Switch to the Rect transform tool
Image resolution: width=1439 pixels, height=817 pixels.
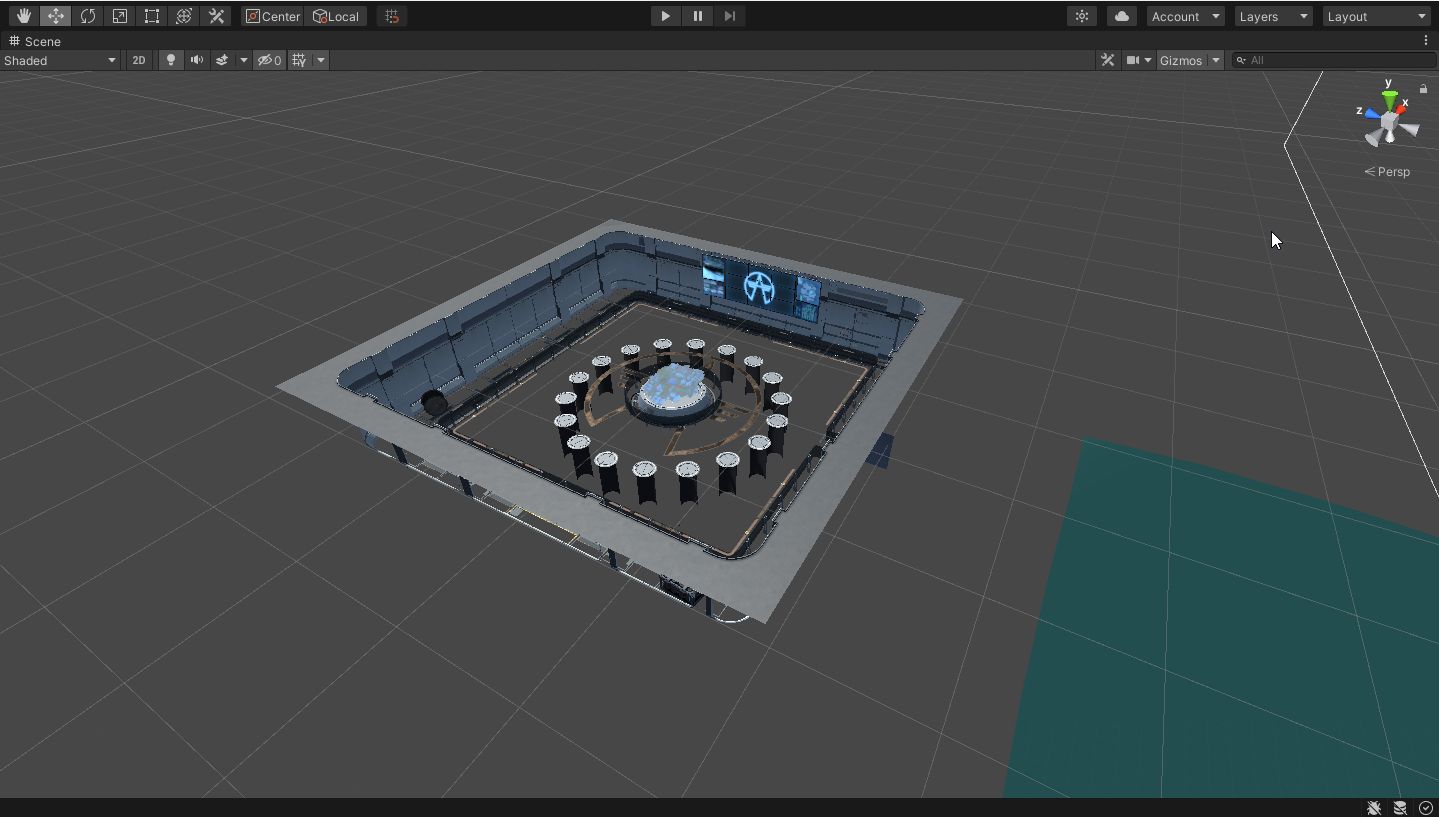coord(151,15)
